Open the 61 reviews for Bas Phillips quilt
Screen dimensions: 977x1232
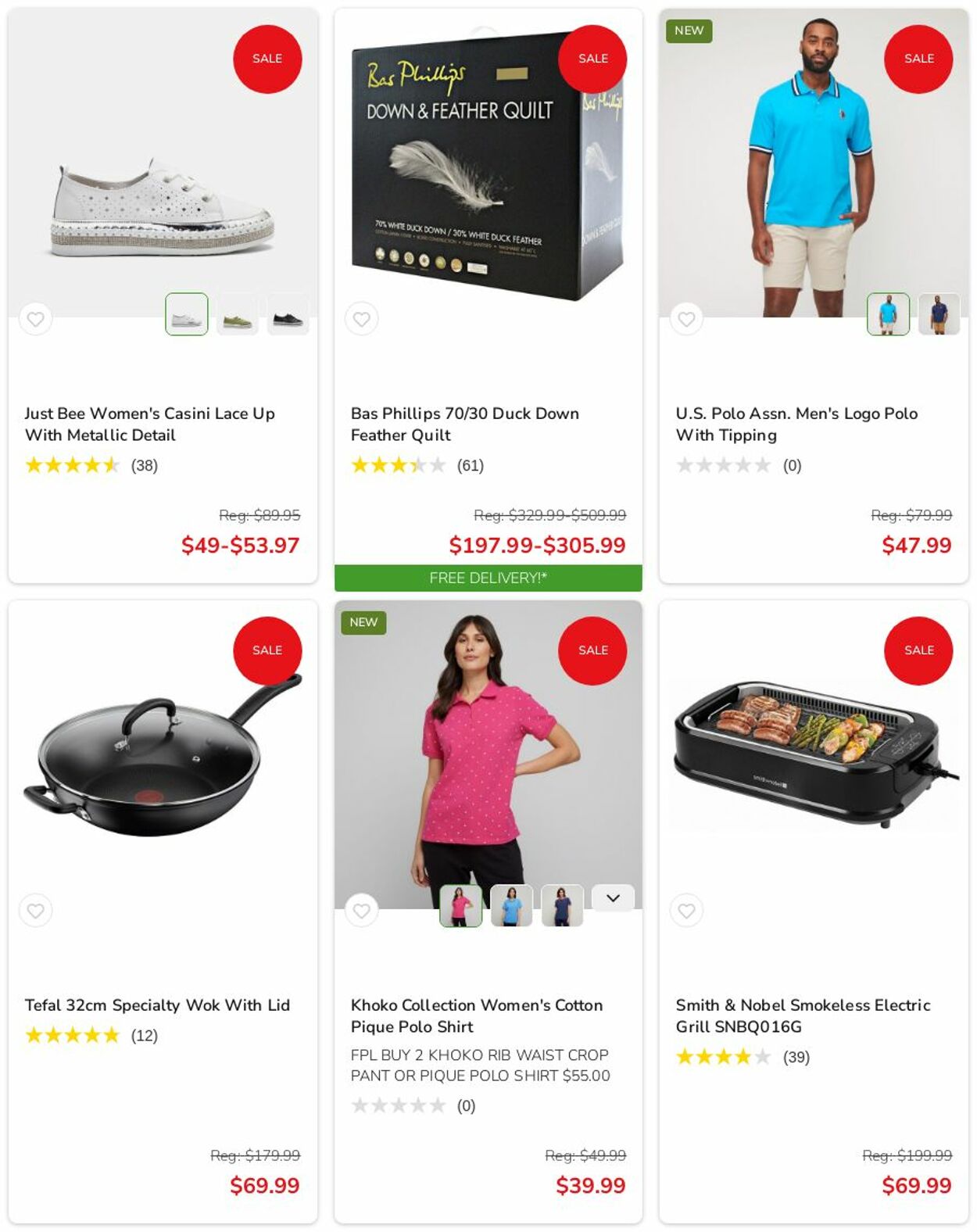(471, 466)
